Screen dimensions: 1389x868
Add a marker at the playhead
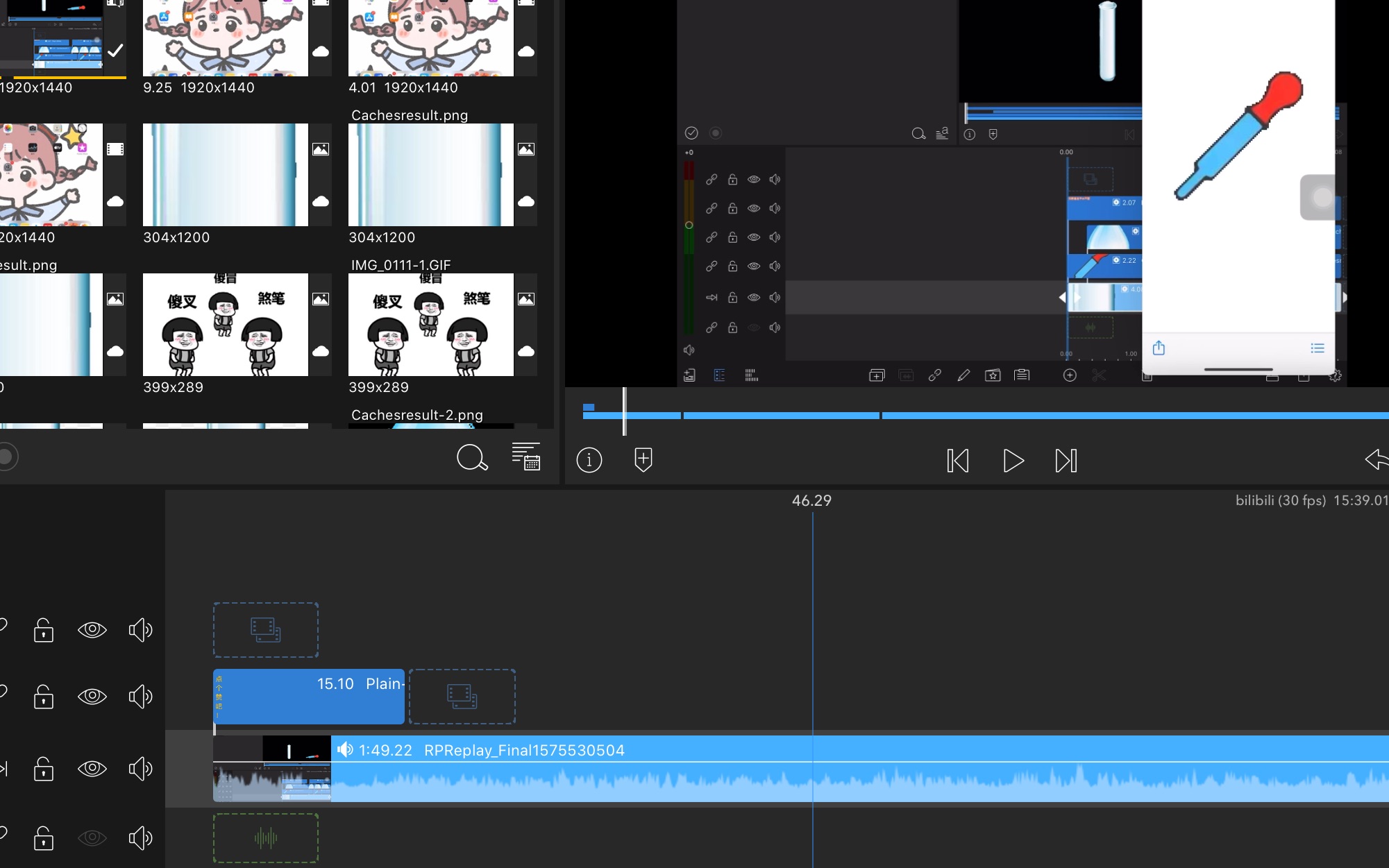pyautogui.click(x=643, y=459)
